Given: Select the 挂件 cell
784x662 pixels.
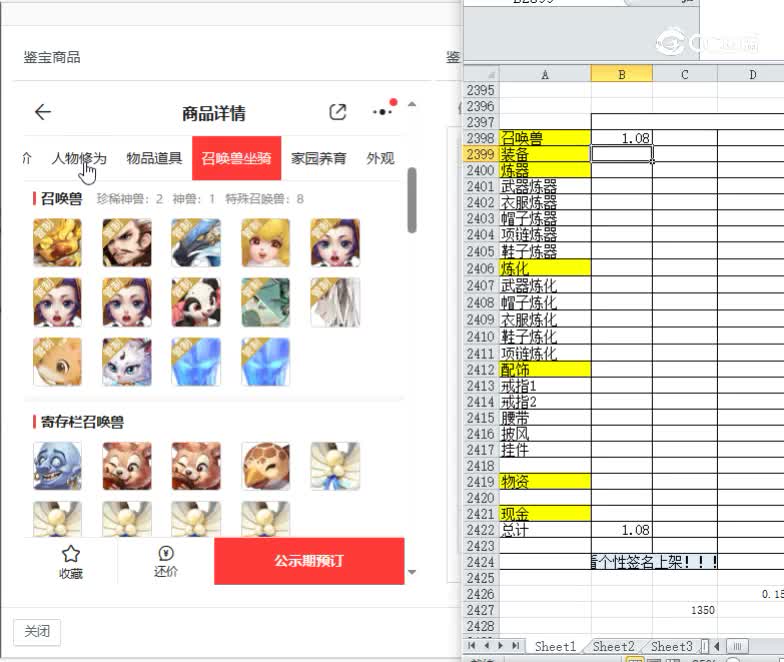Looking at the screenshot, I should click(x=545, y=450).
